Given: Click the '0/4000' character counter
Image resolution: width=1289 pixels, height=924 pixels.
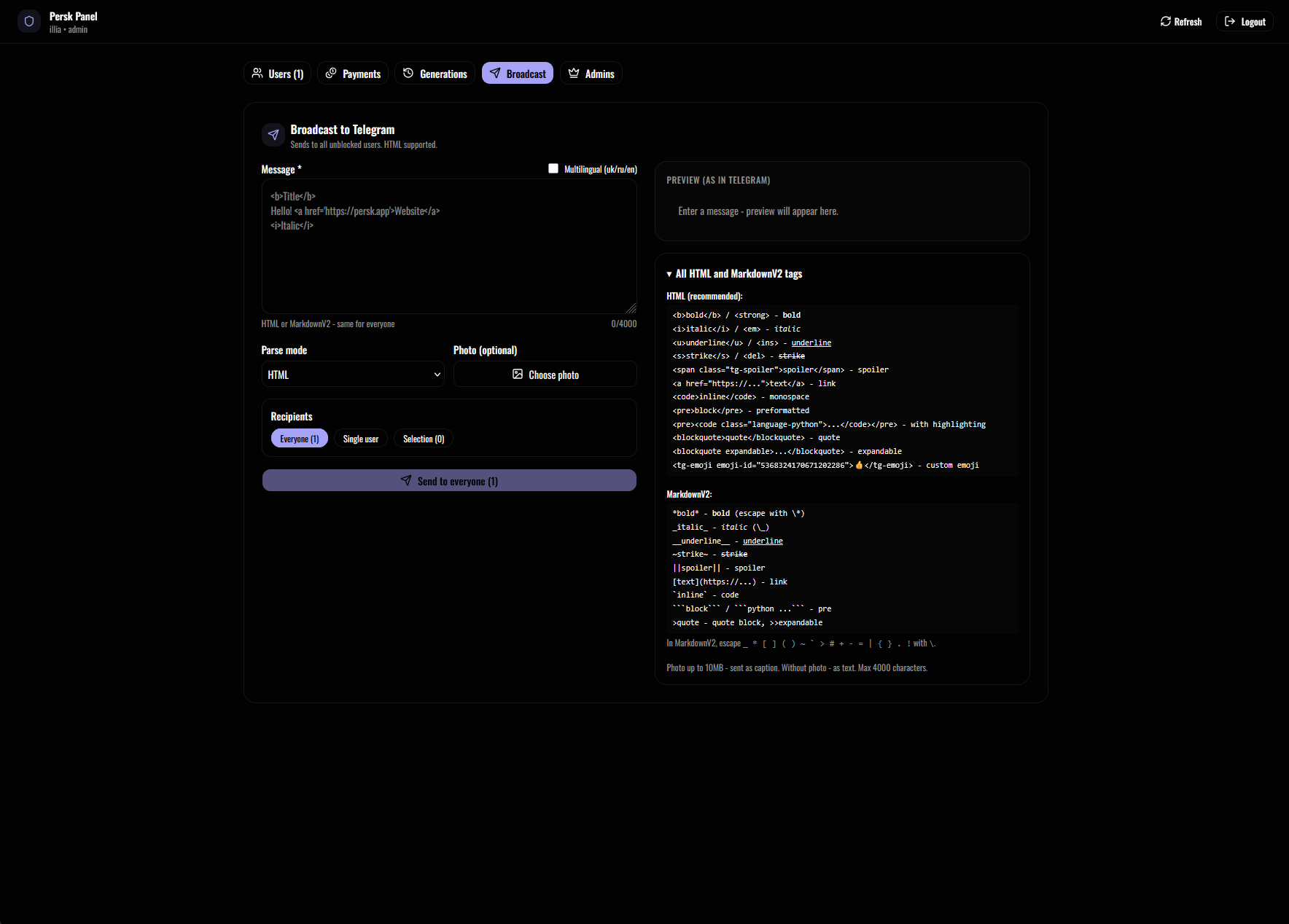Looking at the screenshot, I should coord(624,324).
